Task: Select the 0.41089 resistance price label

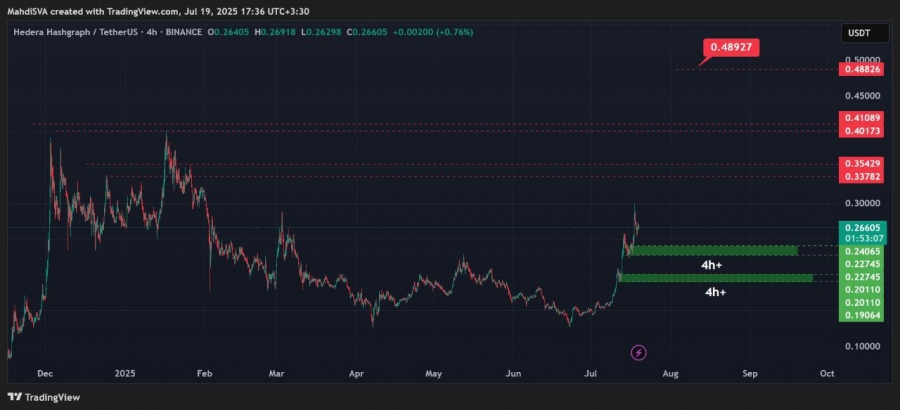Action: (860, 118)
